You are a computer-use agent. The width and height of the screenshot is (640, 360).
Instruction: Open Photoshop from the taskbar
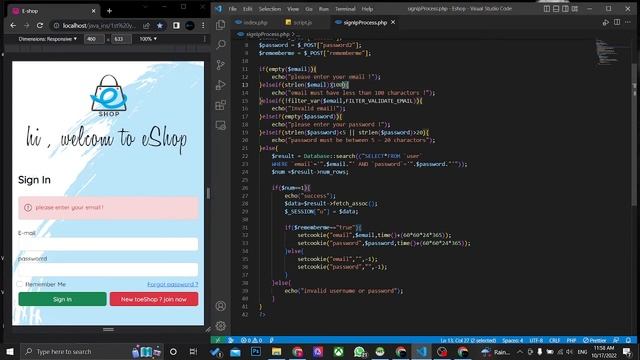click(x=256, y=351)
